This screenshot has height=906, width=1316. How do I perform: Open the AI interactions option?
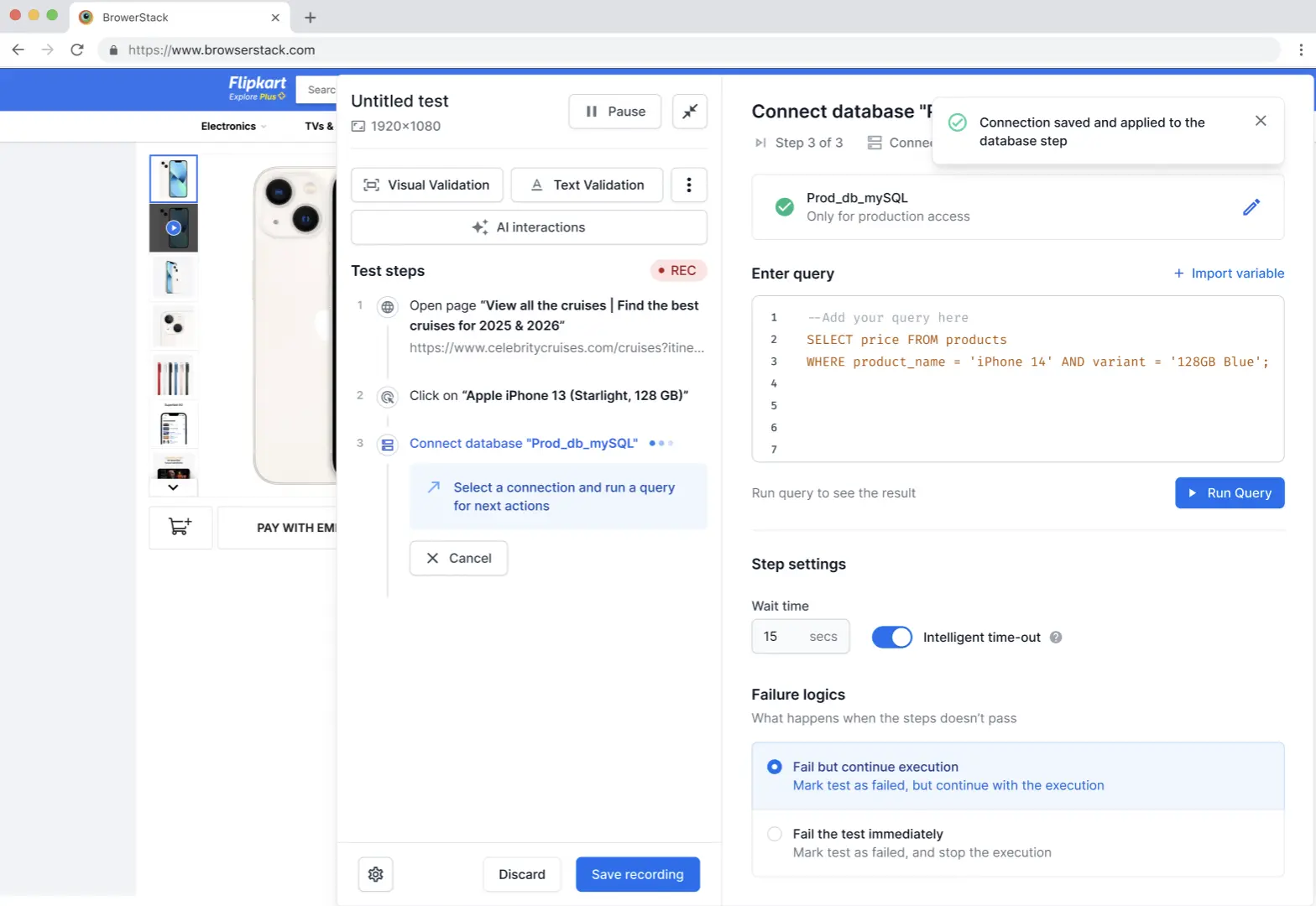(529, 227)
